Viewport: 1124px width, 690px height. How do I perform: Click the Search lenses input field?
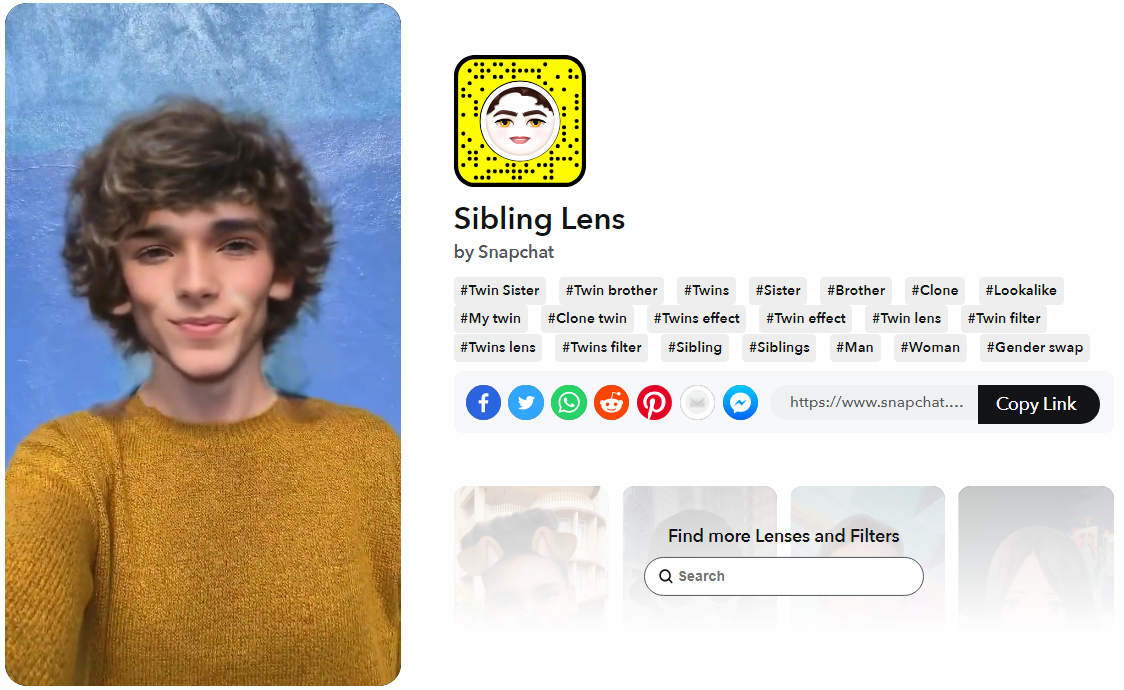point(784,576)
